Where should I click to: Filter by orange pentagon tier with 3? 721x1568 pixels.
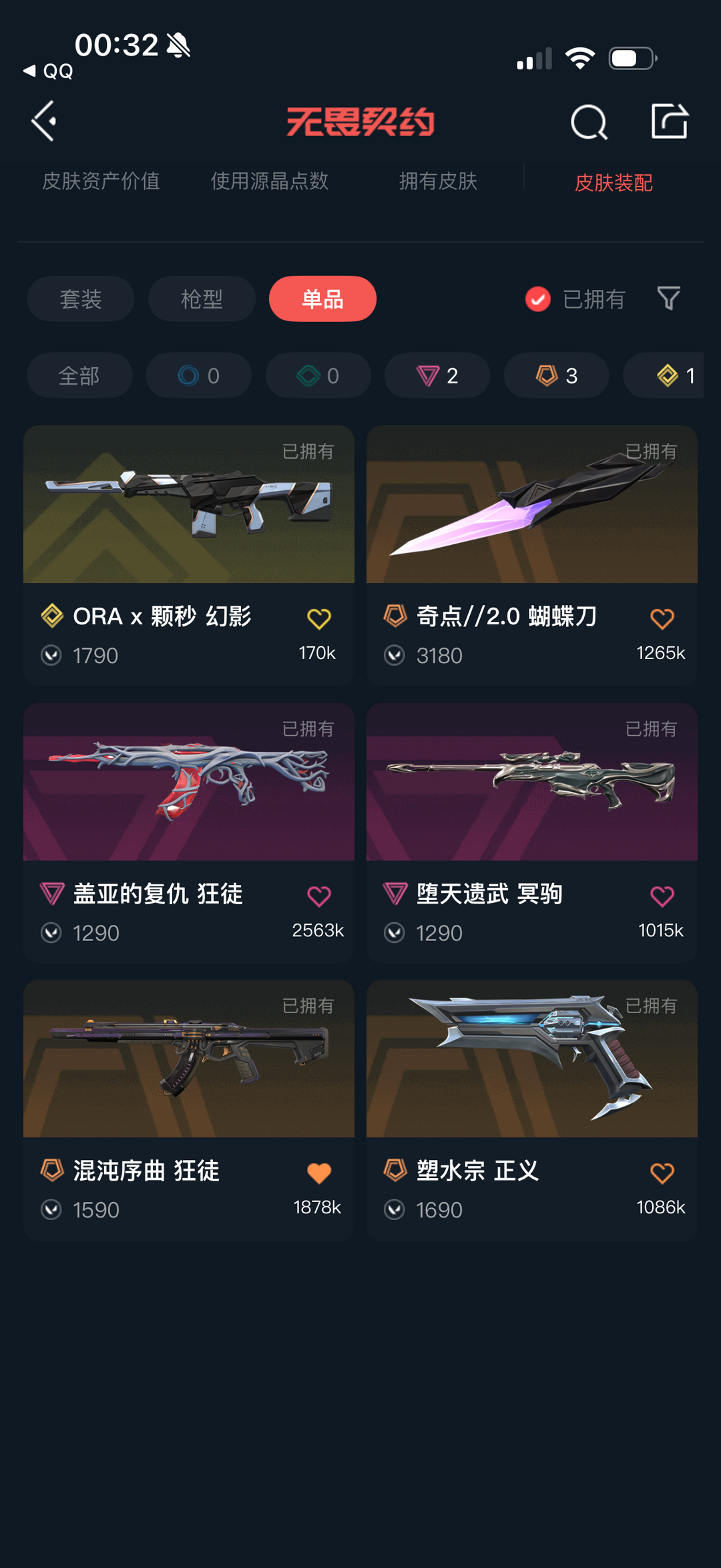point(557,375)
